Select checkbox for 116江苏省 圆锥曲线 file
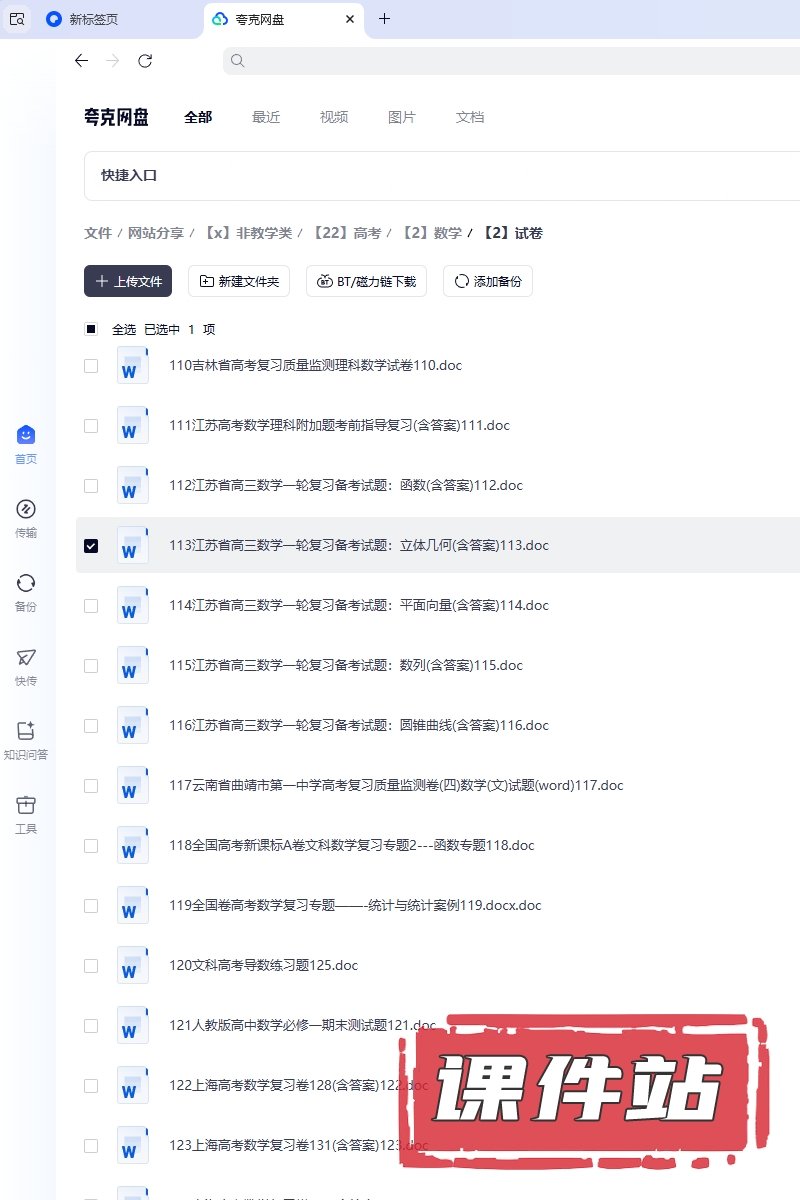The image size is (800, 1200). pyautogui.click(x=91, y=725)
